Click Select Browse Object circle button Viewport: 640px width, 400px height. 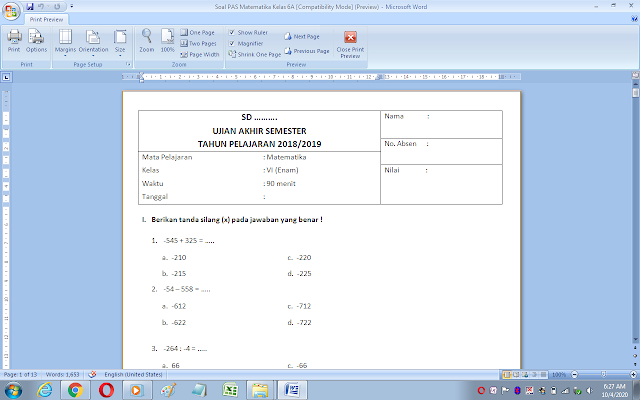pos(635,356)
